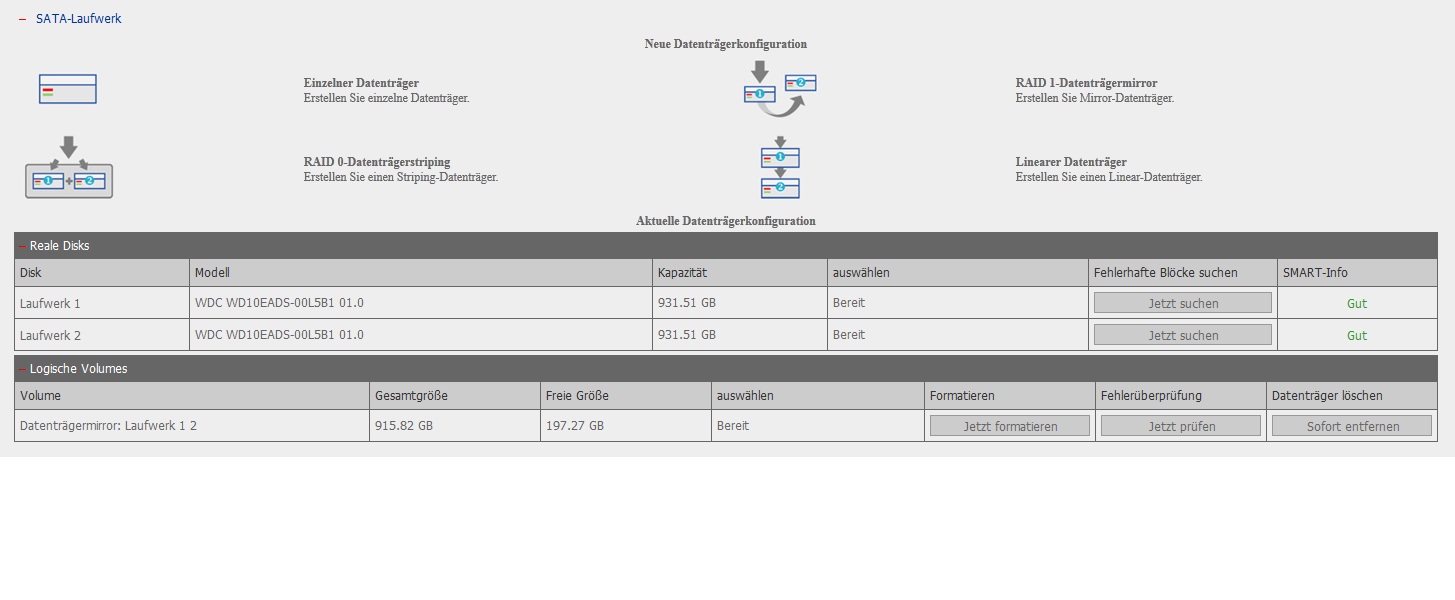Click Bereit status of Laufwerk 1
This screenshot has width=1455, height=600.
point(849,303)
